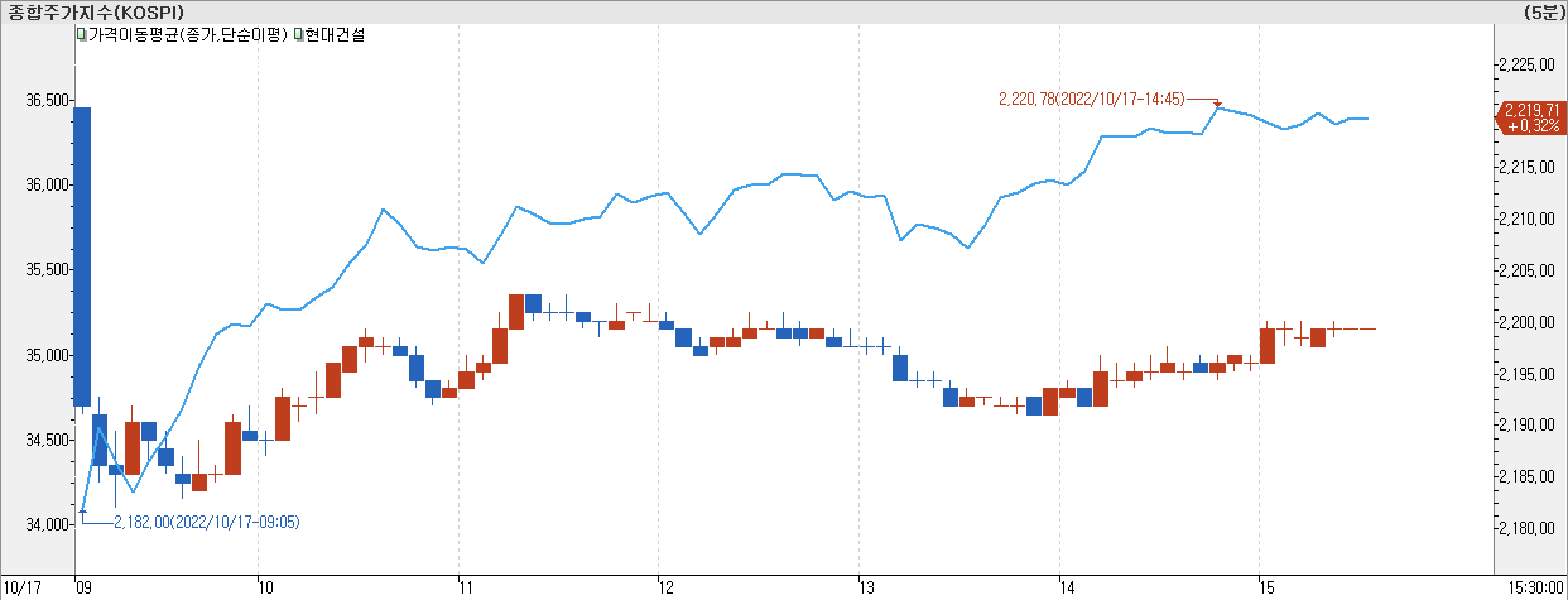This screenshot has height=600, width=1568.
Task: Click the 2,190.00 right axis label
Action: [x=1526, y=425]
